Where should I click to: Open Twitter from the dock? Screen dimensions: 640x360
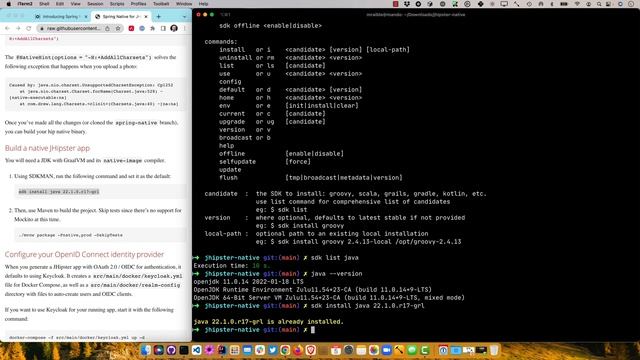point(273,350)
